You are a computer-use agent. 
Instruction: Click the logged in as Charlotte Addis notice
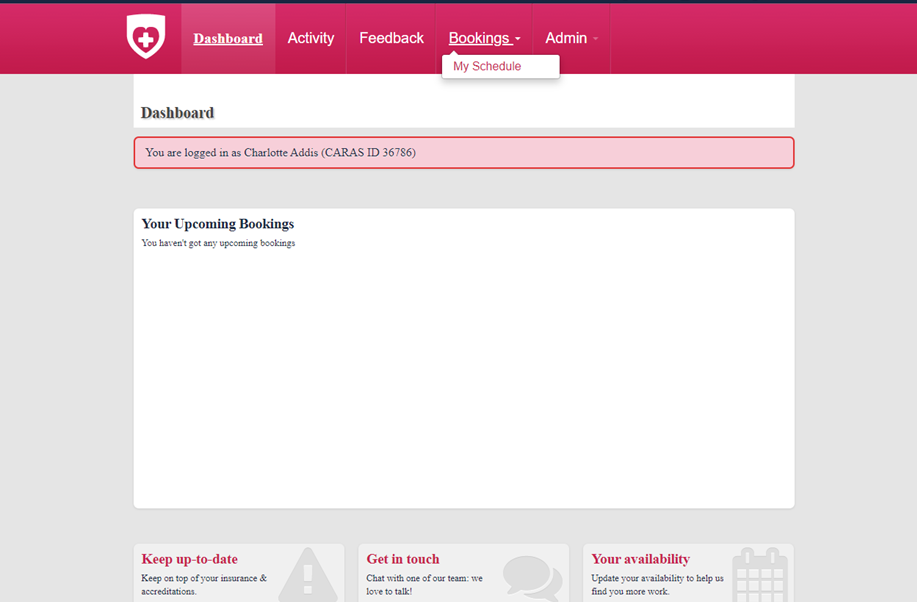(464, 153)
